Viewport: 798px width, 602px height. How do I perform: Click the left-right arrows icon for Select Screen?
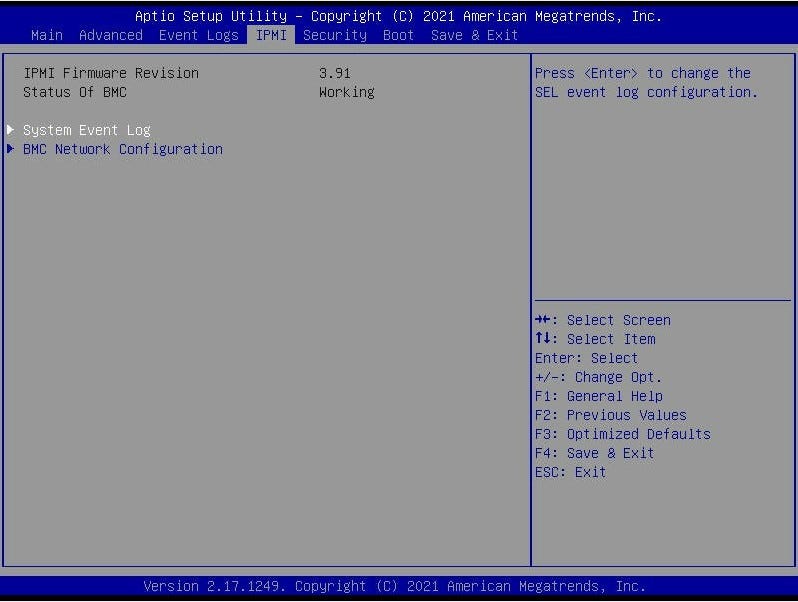click(543, 320)
